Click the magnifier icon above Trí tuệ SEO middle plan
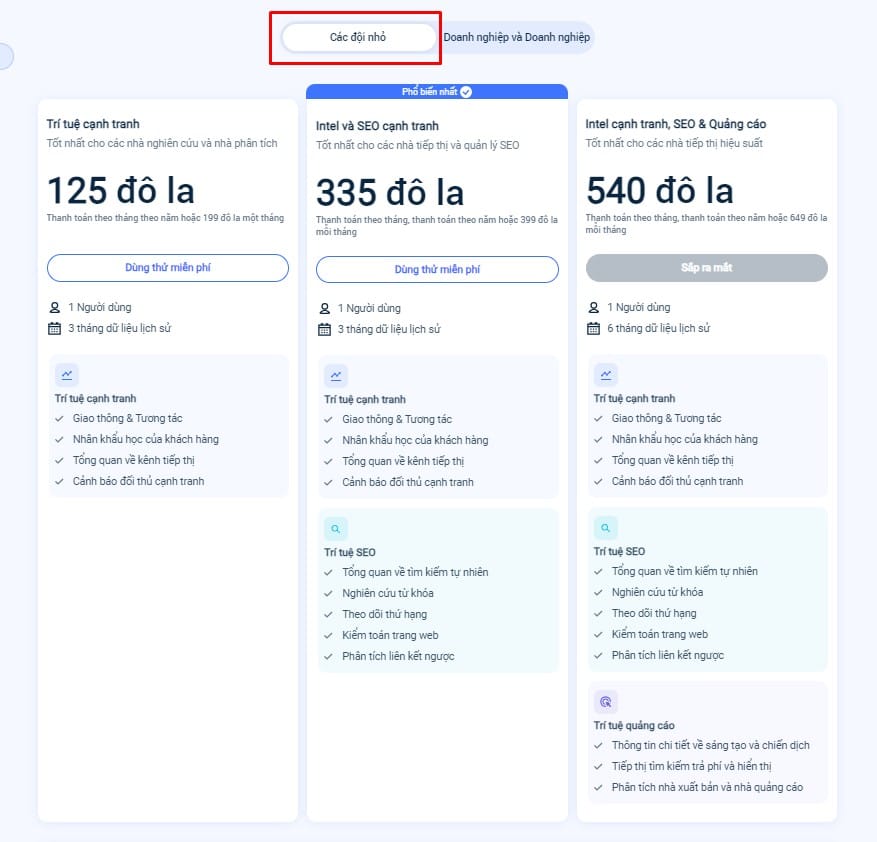Image resolution: width=877 pixels, height=842 pixels. click(x=335, y=527)
